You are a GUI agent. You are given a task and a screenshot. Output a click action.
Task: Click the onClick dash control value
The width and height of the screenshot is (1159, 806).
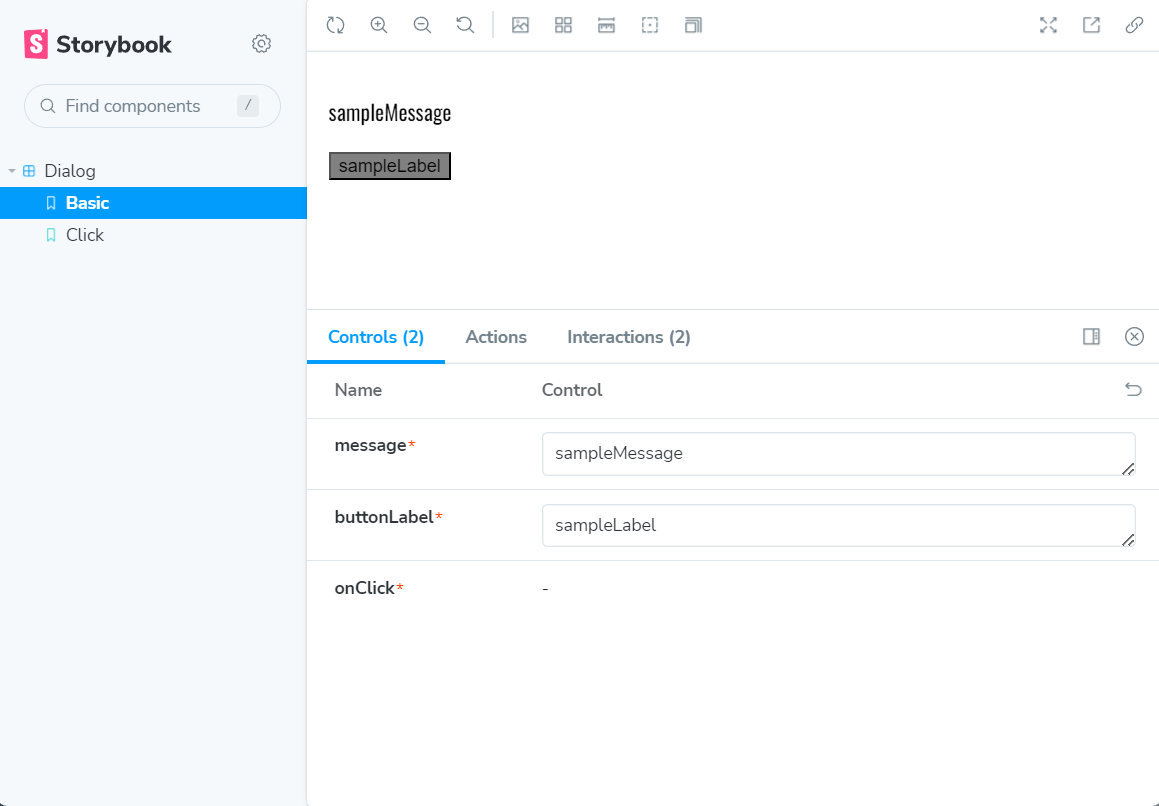[545, 589]
